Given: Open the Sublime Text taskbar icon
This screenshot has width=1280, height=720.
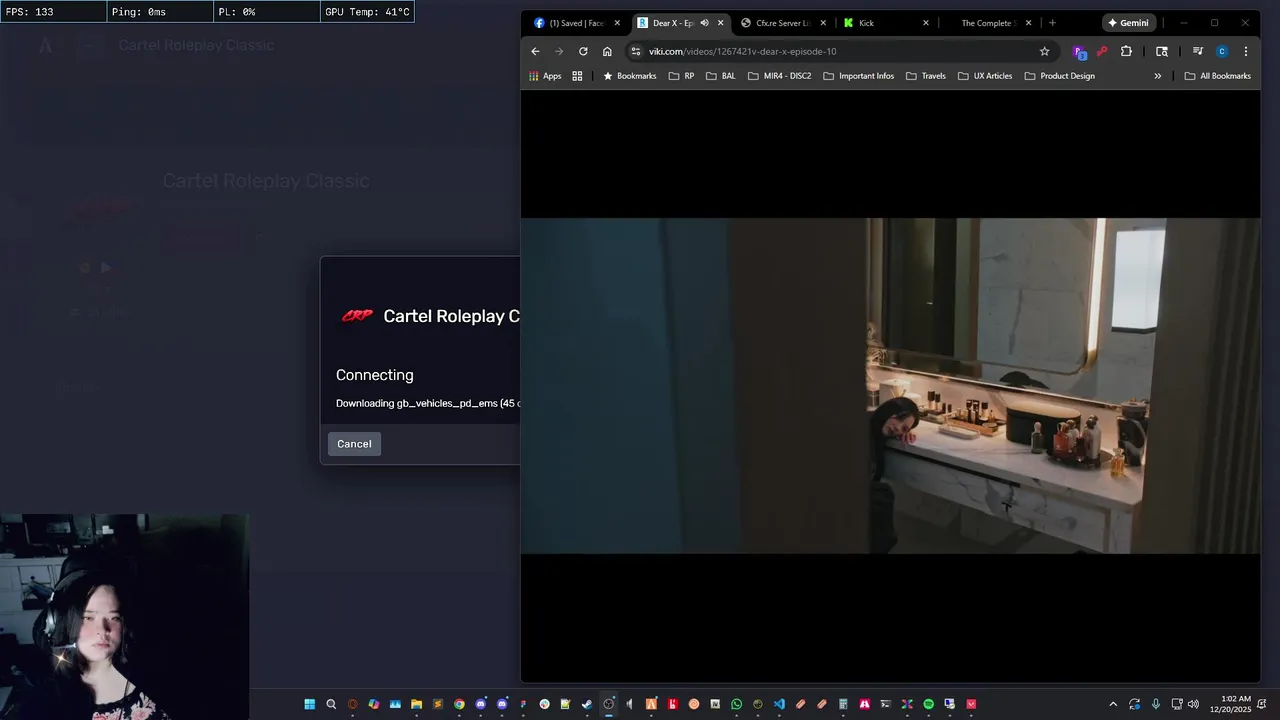Looking at the screenshot, I should coord(437,704).
